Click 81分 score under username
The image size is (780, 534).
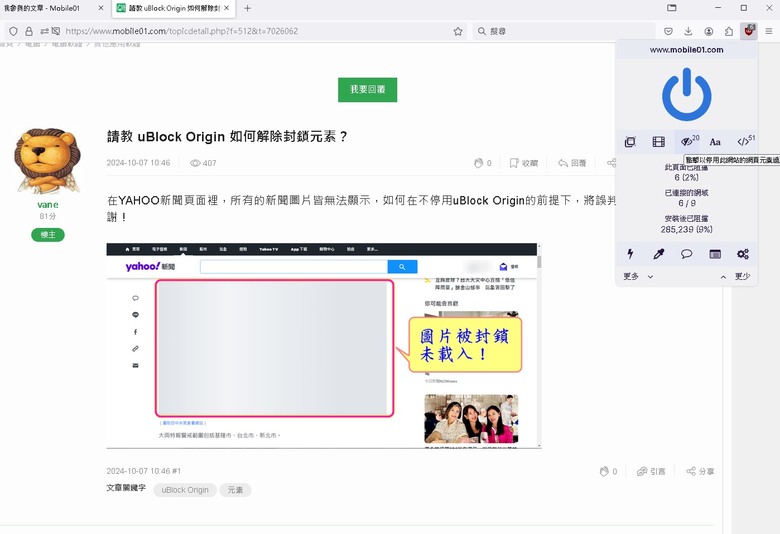(x=48, y=216)
